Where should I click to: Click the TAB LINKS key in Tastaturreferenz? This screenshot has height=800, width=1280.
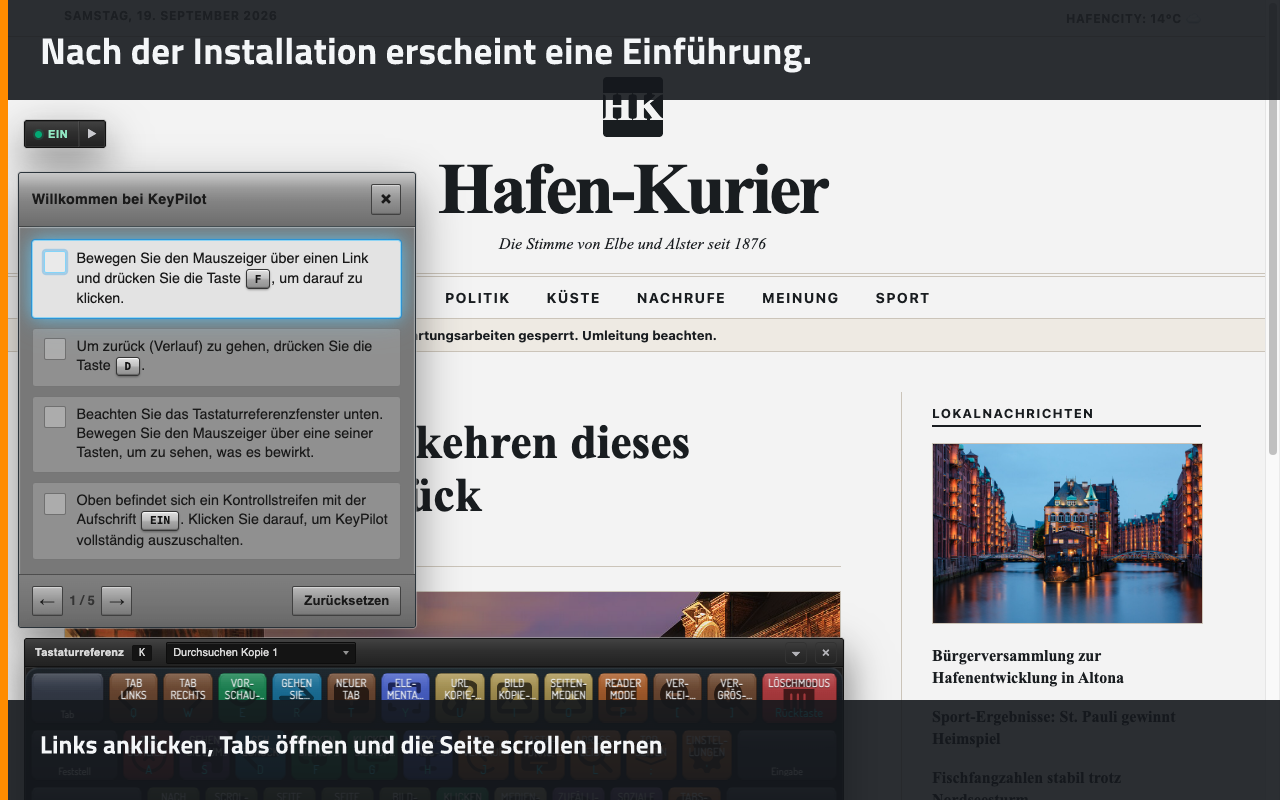point(133,698)
